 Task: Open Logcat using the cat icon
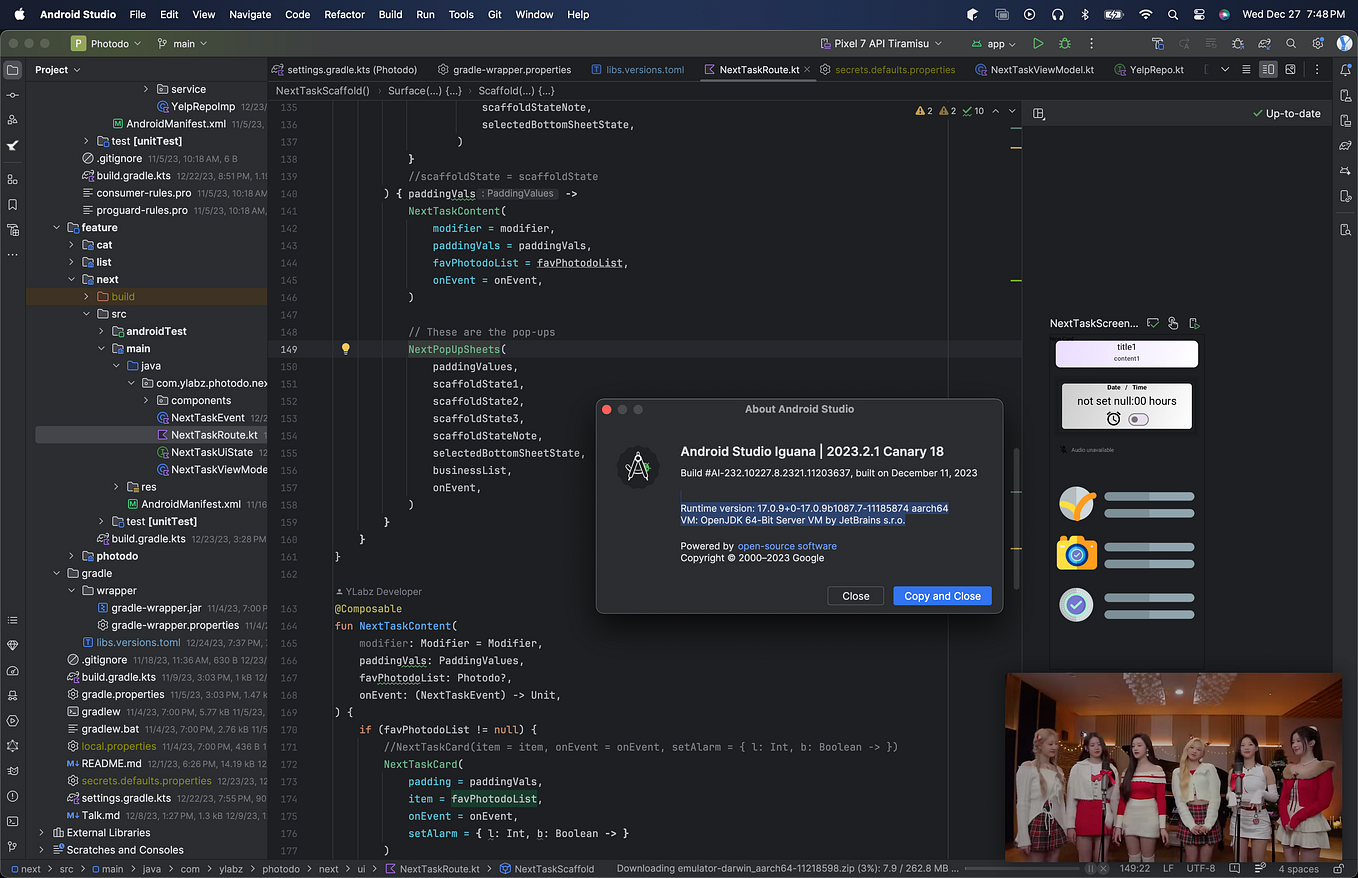(12, 771)
